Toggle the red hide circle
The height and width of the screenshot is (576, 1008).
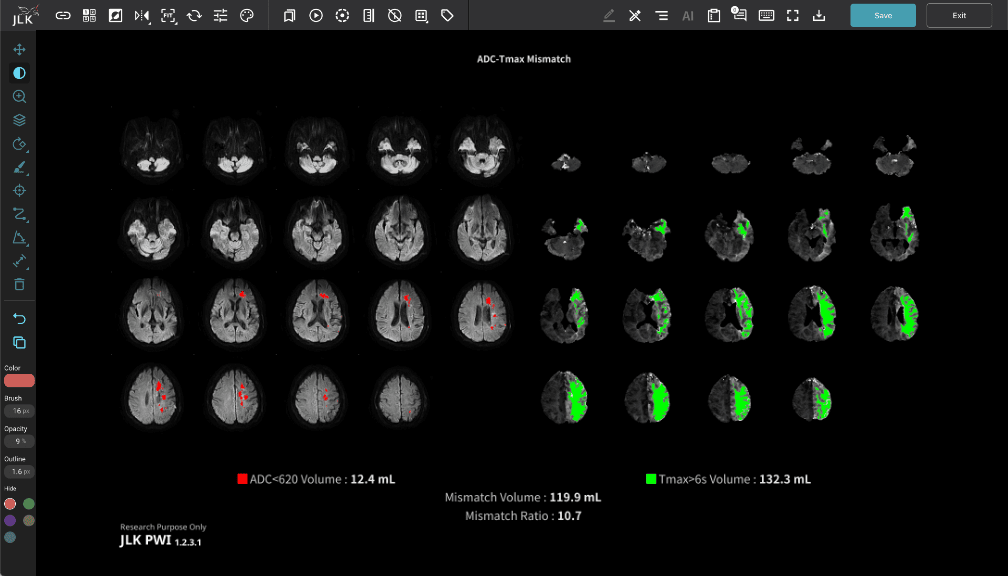pos(10,504)
